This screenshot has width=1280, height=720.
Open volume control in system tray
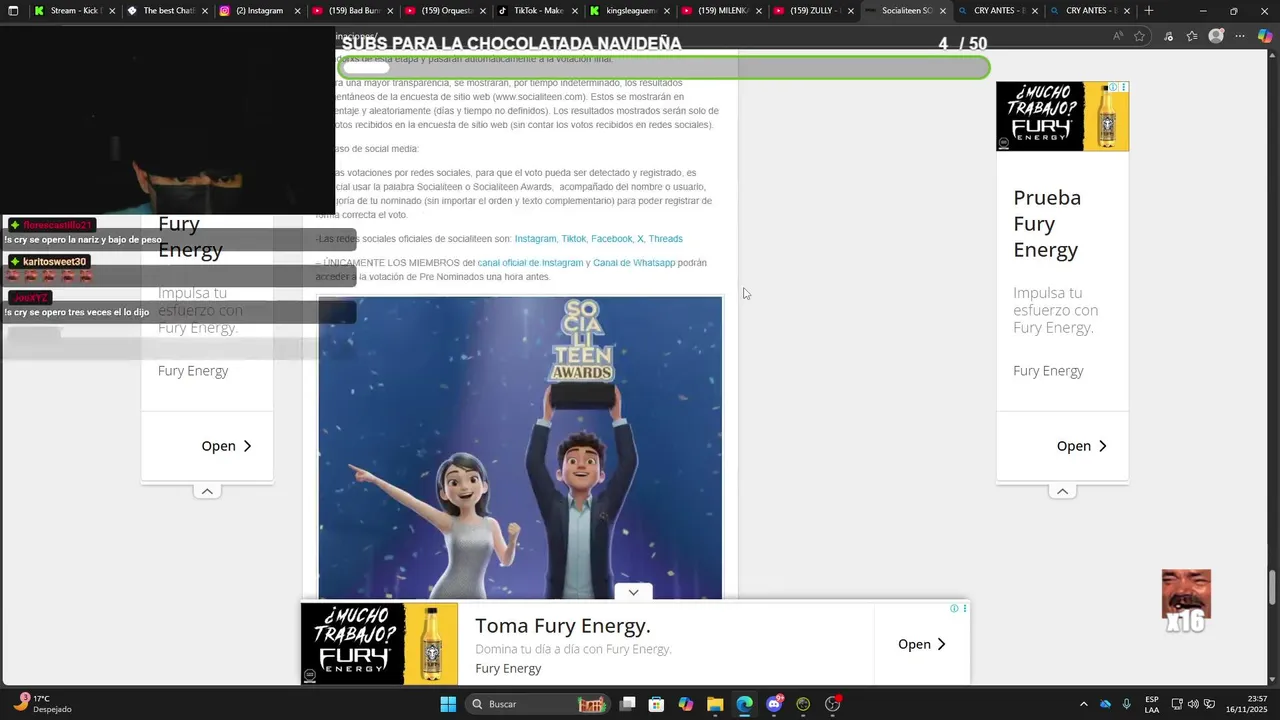(x=1193, y=704)
